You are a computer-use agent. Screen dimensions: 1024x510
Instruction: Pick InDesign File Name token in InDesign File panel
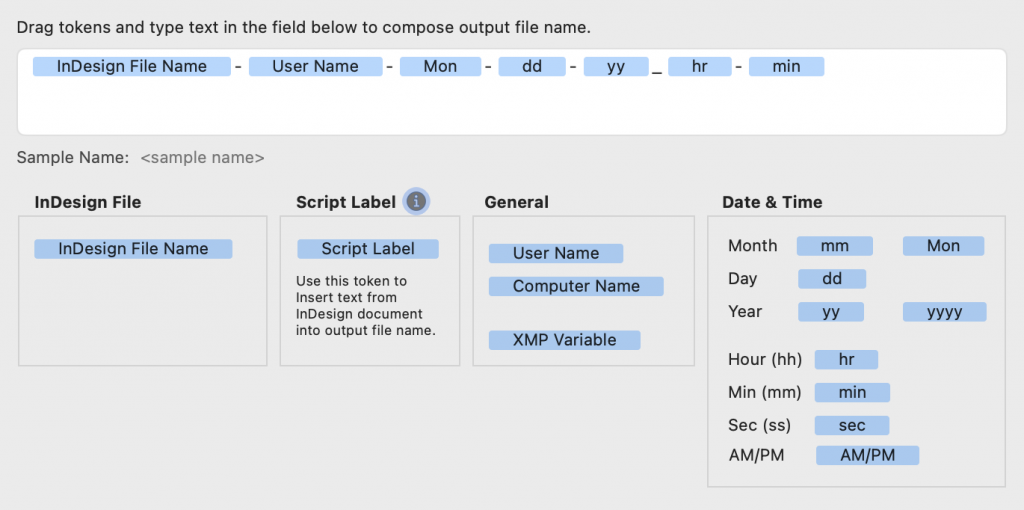[133, 249]
